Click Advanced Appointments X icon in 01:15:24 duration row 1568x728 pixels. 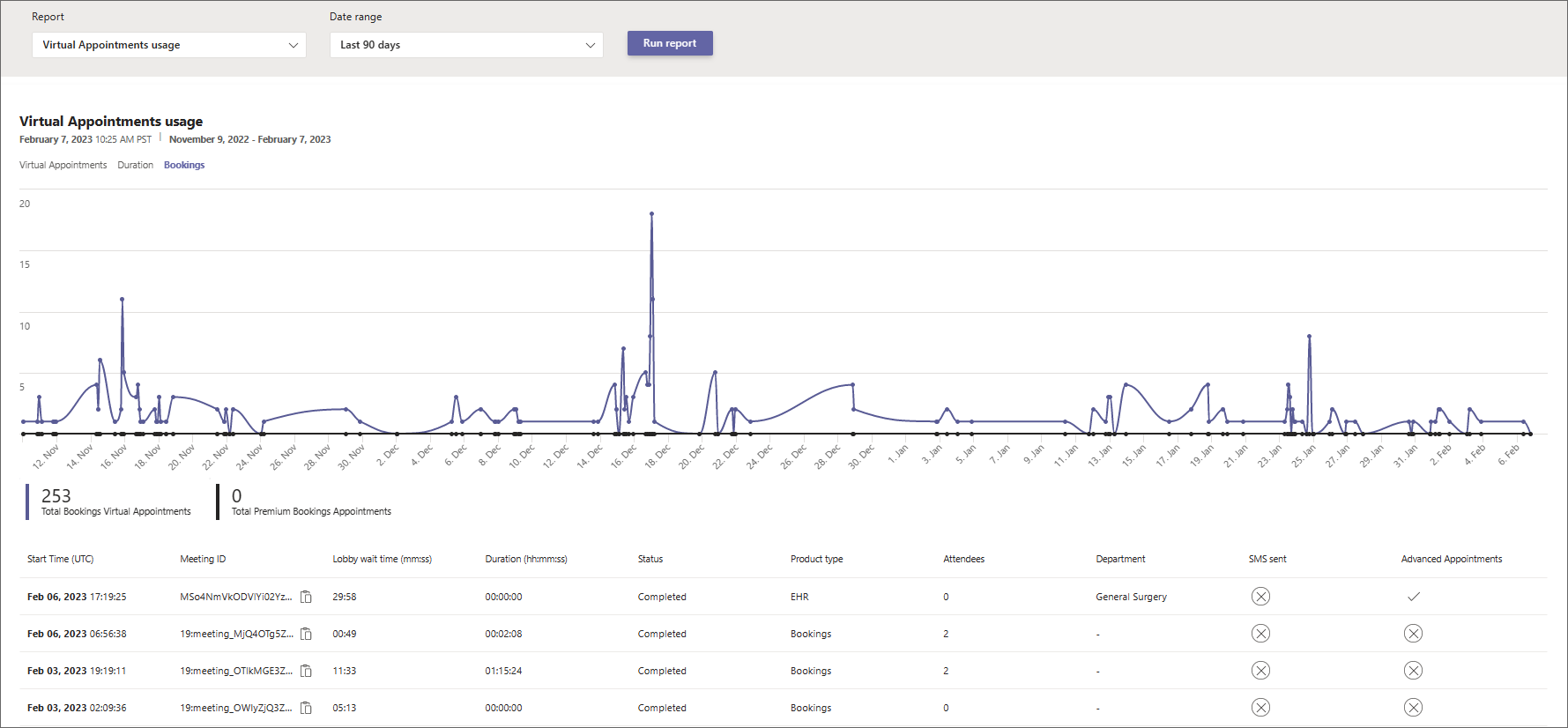(1413, 671)
